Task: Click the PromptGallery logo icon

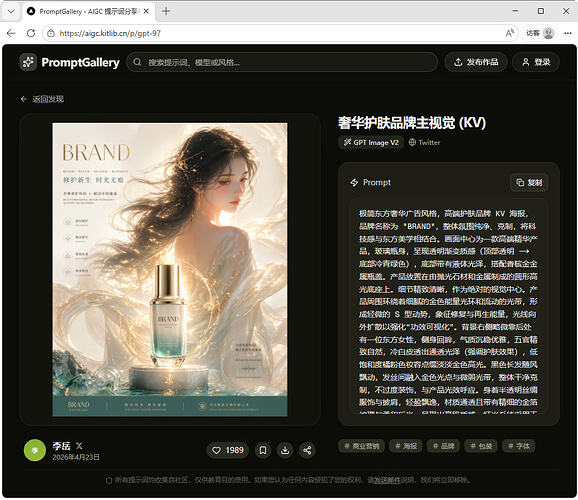Action: pos(28,62)
